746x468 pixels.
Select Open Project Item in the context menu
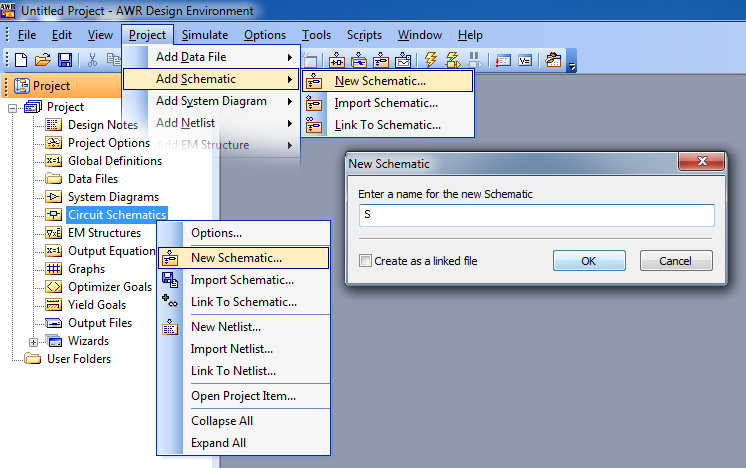click(244, 396)
